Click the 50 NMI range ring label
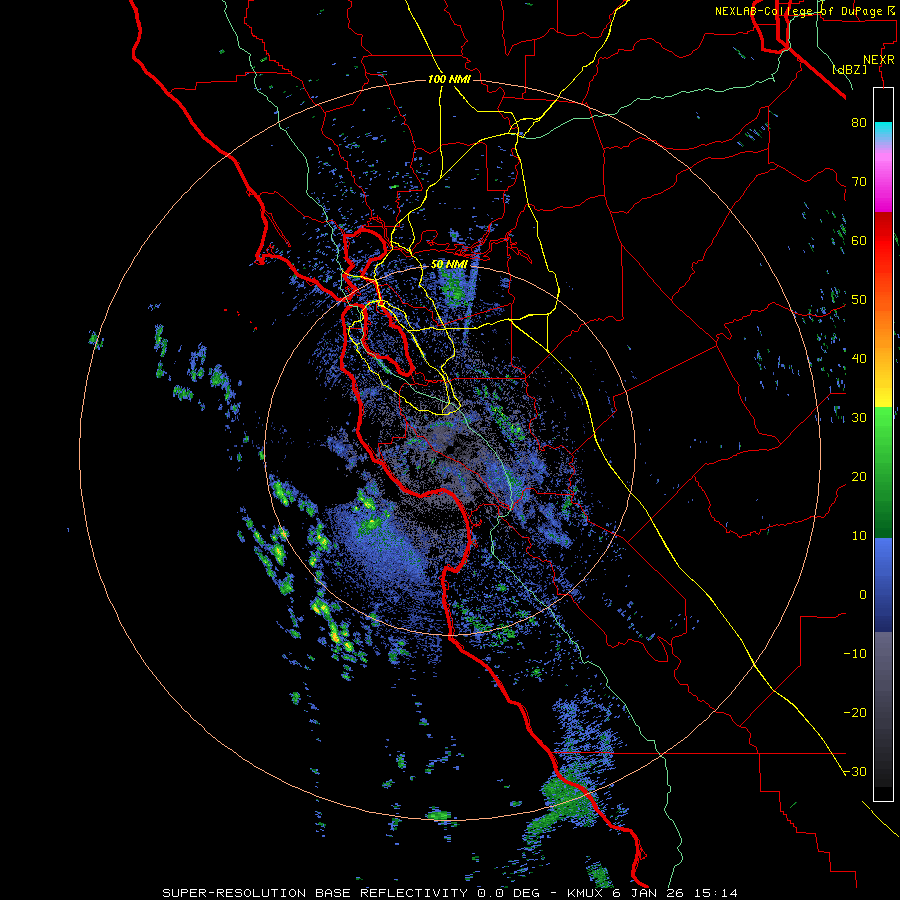Screen dimensions: 900x900 [449, 265]
